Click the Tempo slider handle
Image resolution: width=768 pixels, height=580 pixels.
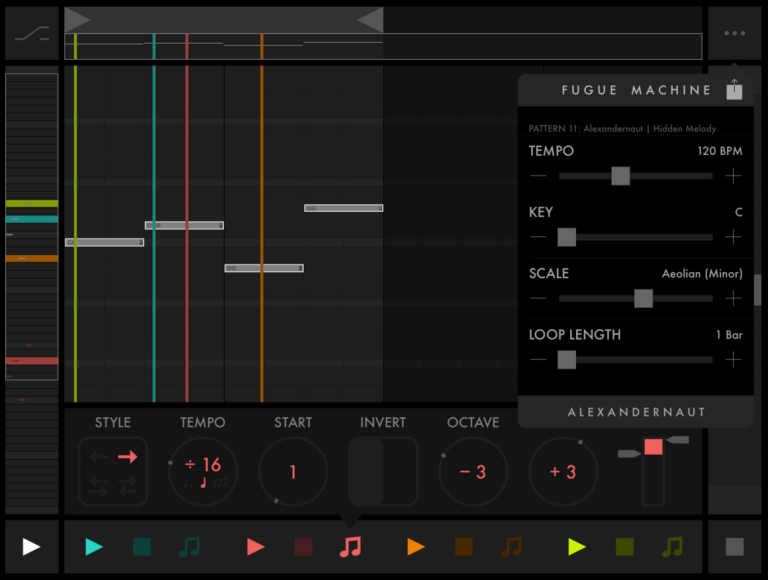[621, 176]
